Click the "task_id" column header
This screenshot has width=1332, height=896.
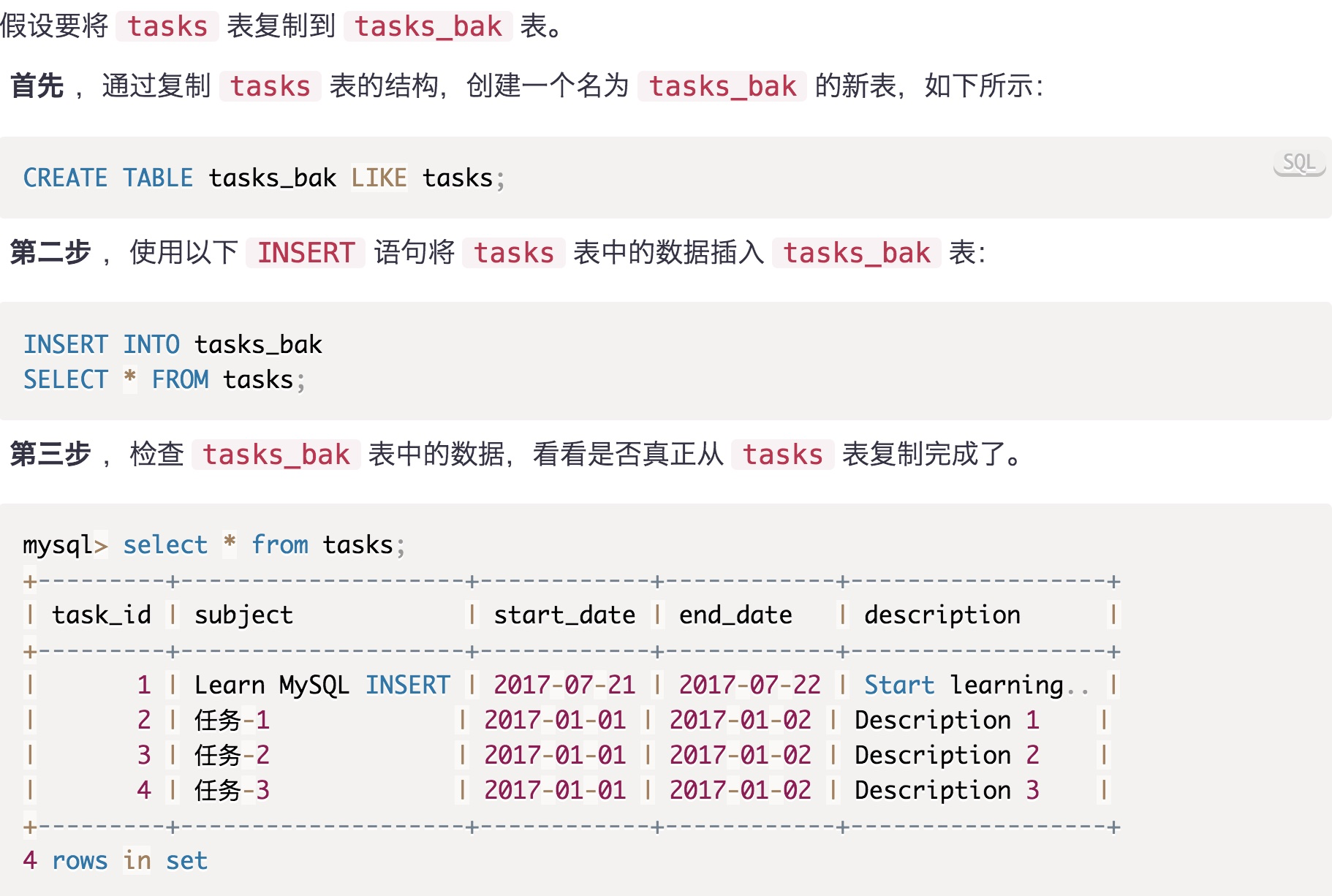[x=102, y=615]
